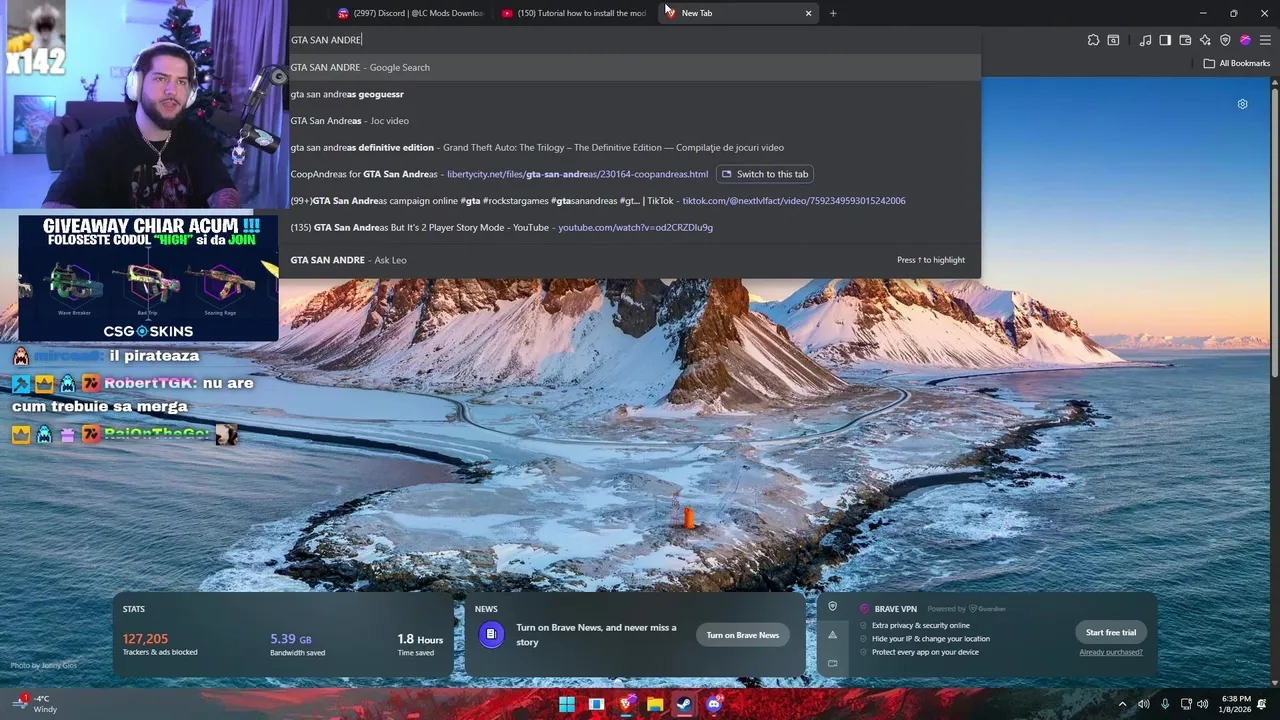Open Brave browser from the taskbar
Screen dimensions: 1280x720
tap(626, 704)
